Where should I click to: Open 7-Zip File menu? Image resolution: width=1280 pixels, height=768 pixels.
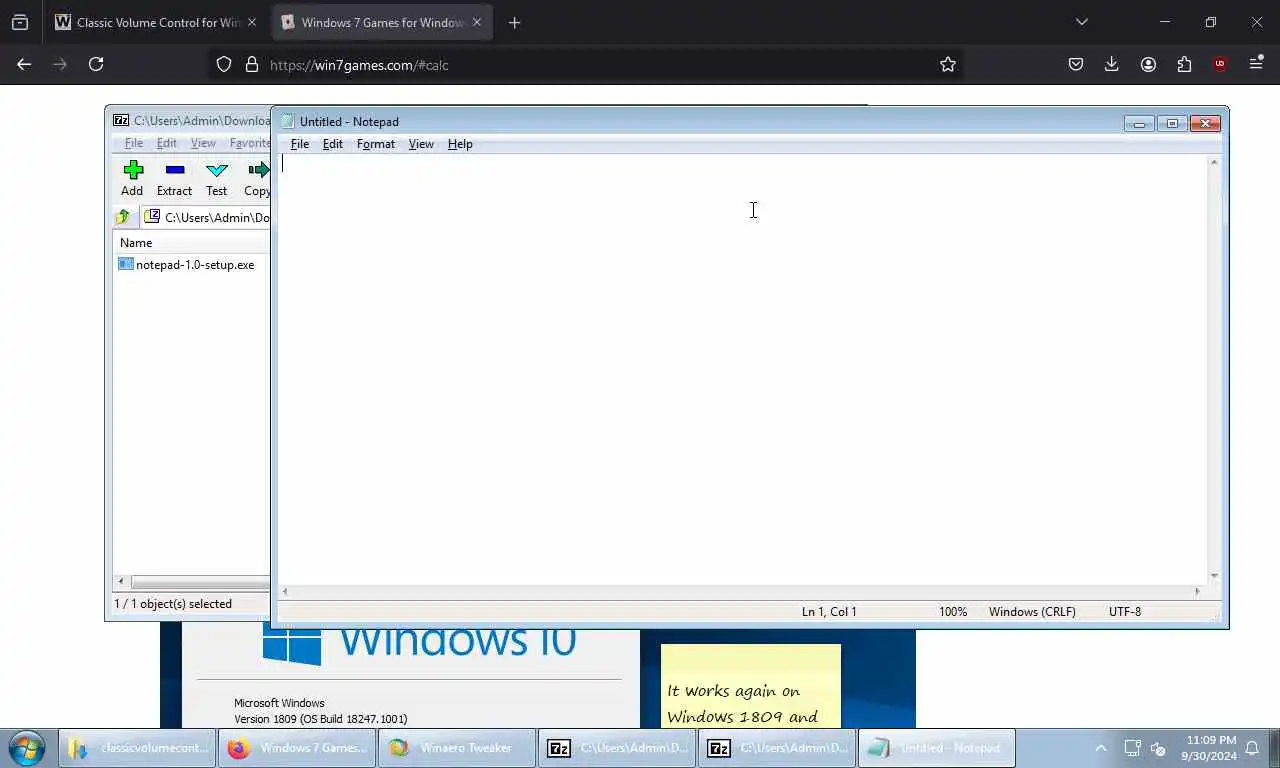133,143
